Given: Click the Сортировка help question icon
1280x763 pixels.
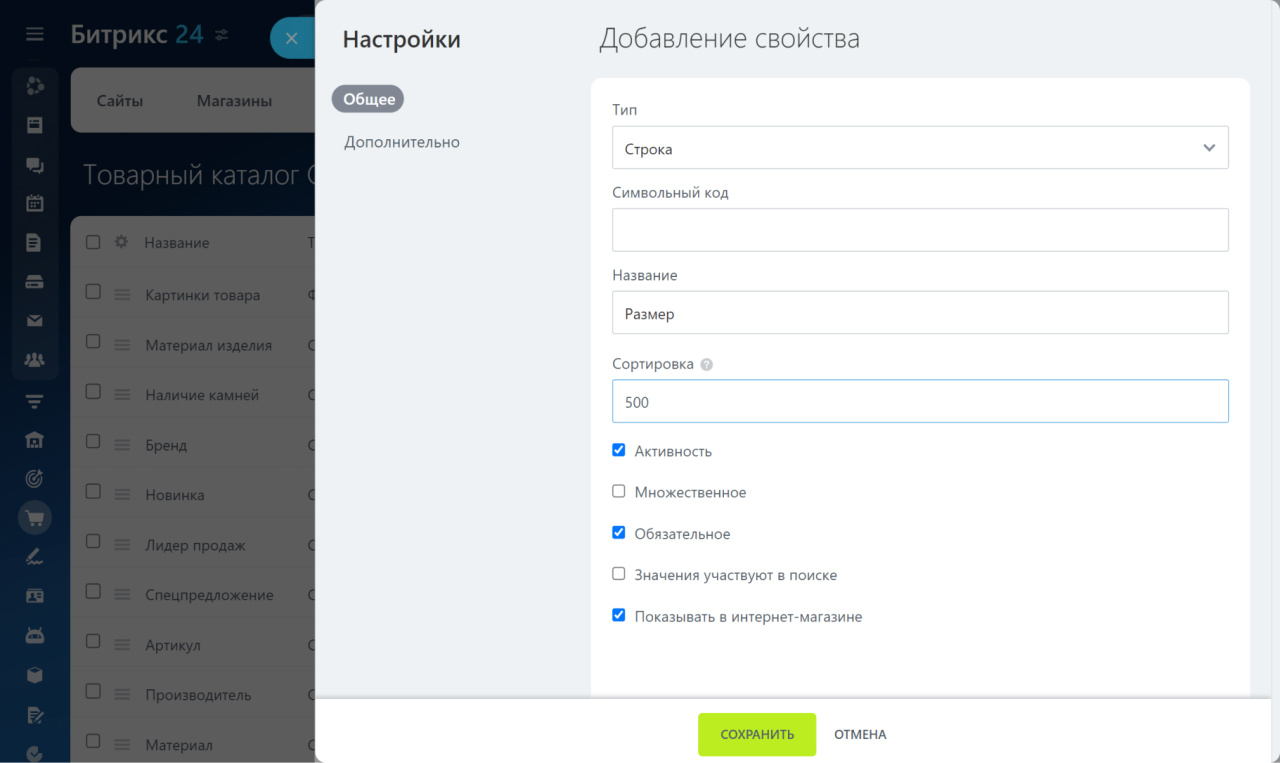Looking at the screenshot, I should pos(707,365).
